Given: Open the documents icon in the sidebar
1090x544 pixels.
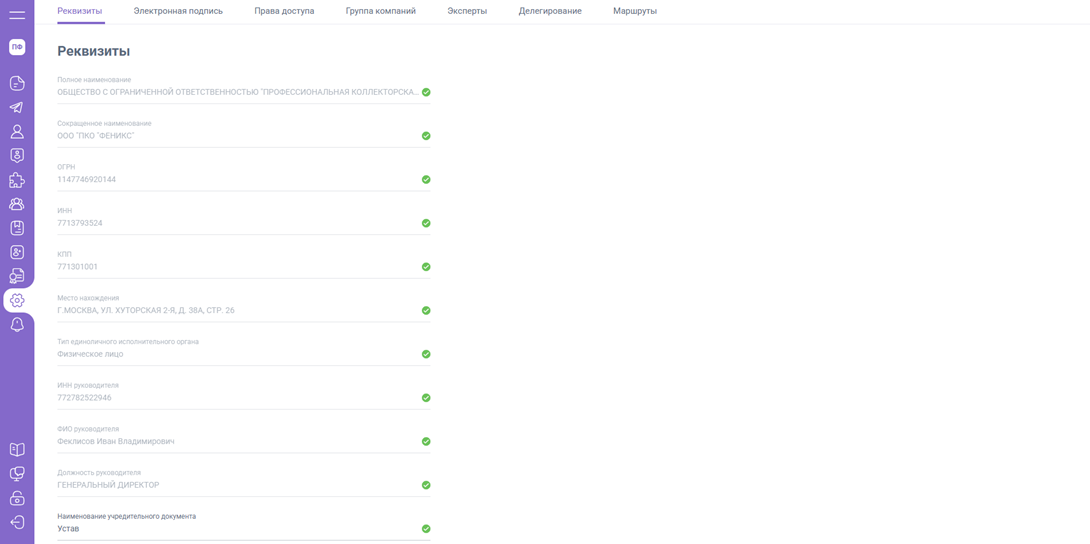Looking at the screenshot, I should tap(17, 83).
